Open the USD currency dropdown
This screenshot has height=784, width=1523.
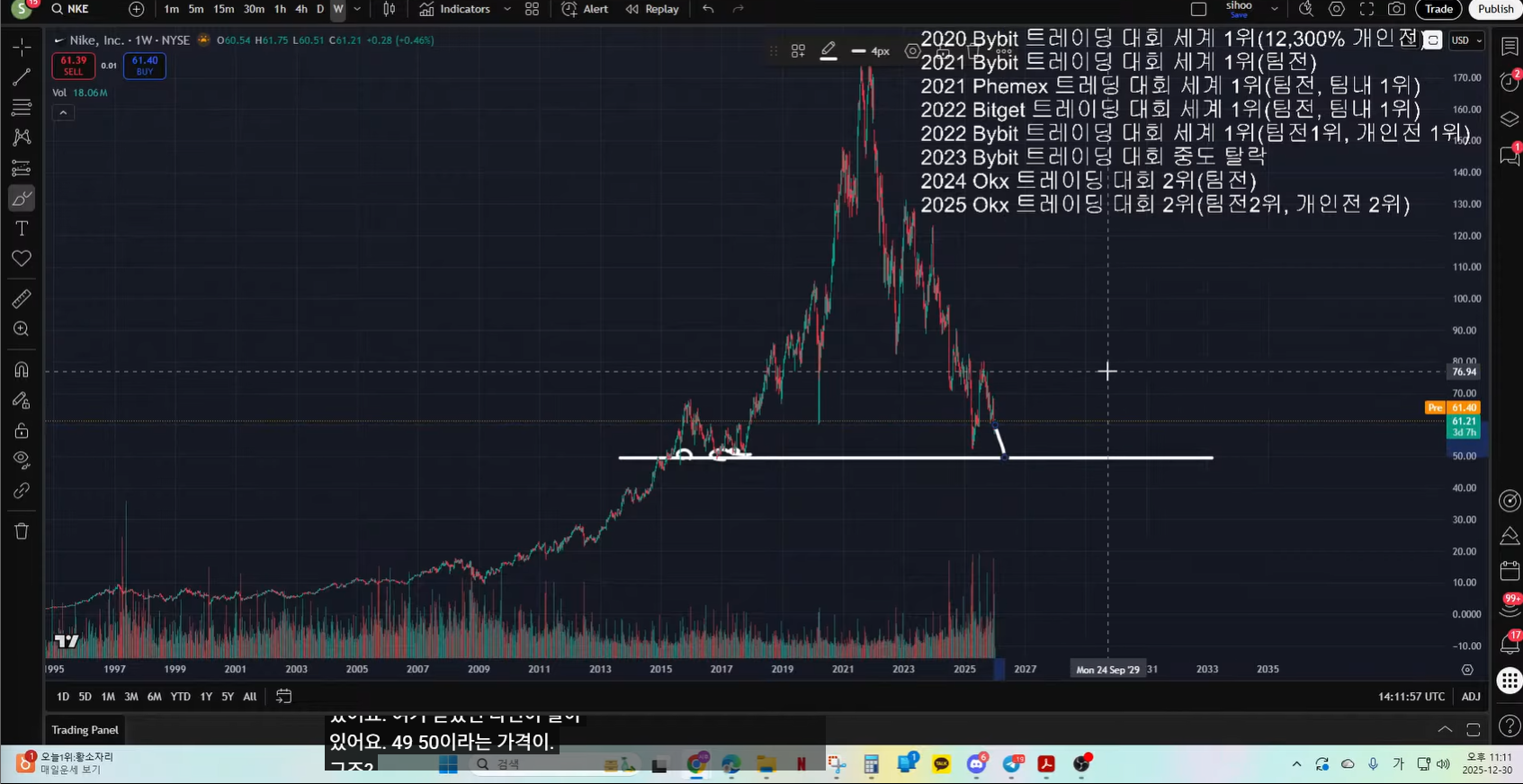(x=1466, y=40)
